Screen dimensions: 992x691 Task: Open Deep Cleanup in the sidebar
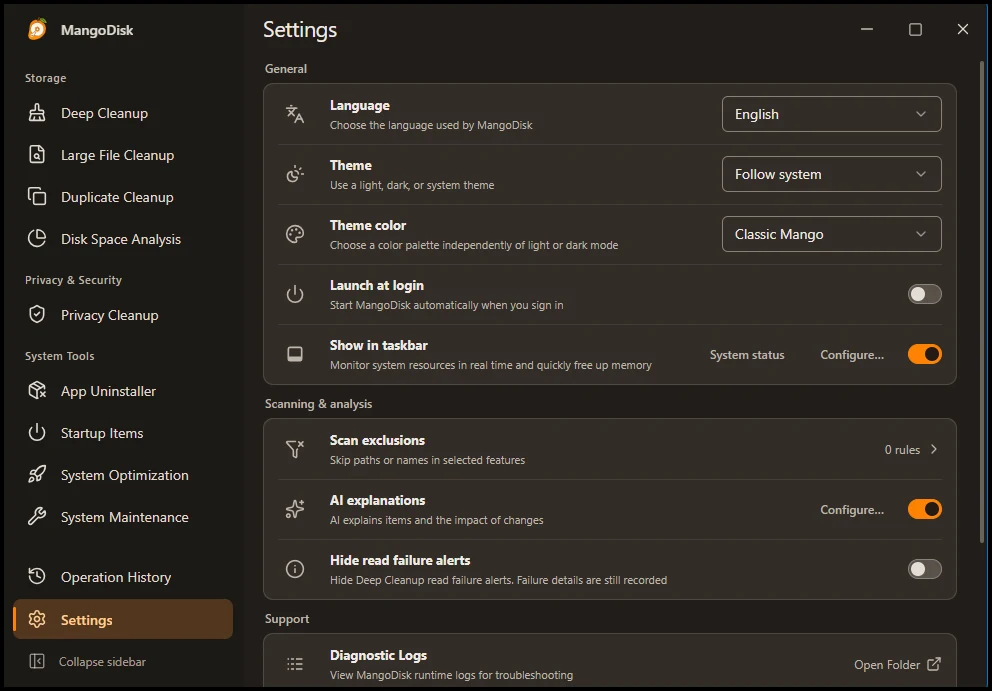[123, 113]
